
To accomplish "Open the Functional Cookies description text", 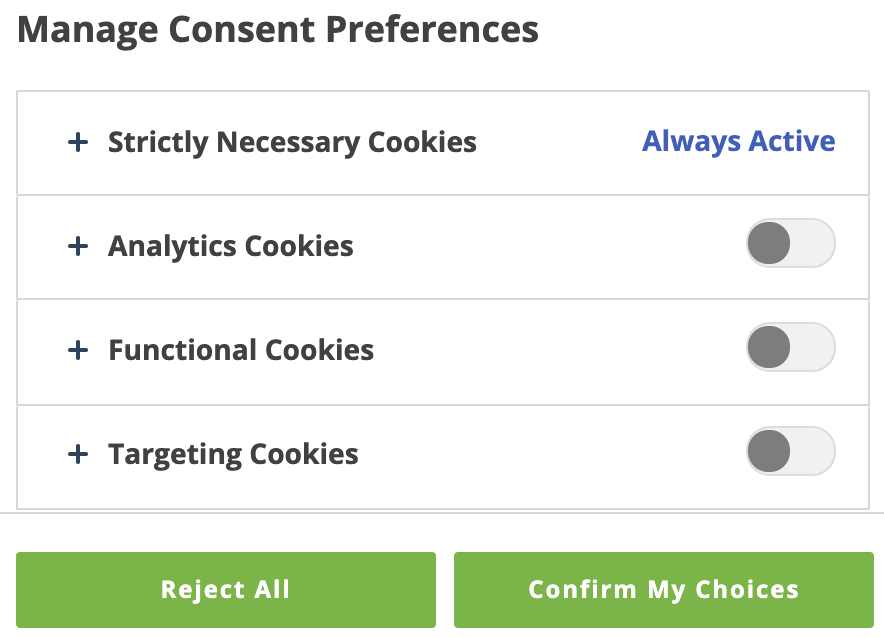I will click(x=241, y=350).
